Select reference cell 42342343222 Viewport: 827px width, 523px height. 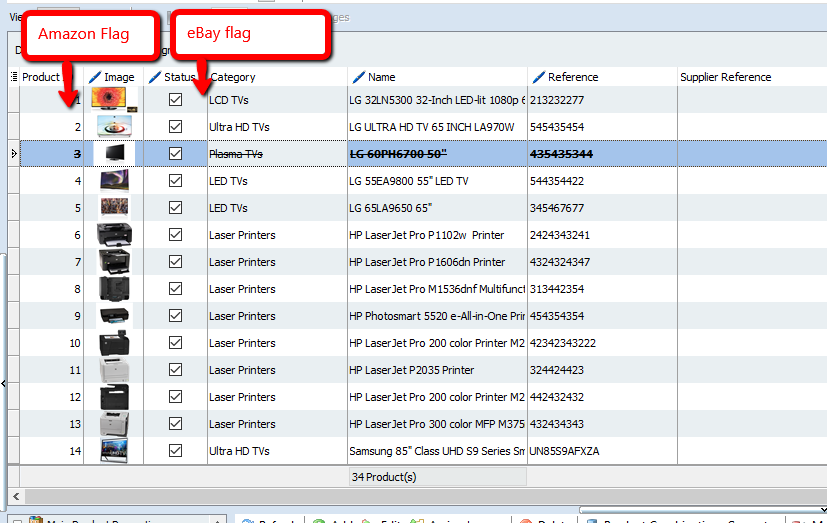602,343
